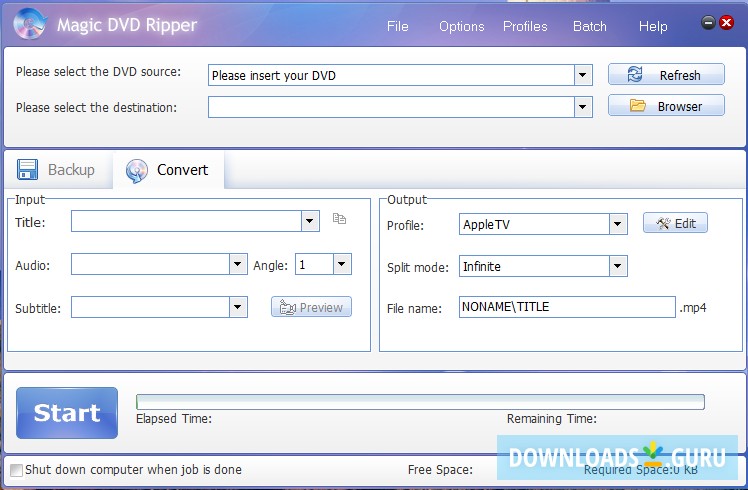Close the Magic DVD Ripper window
Image resolution: width=748 pixels, height=490 pixels.
tap(727, 22)
